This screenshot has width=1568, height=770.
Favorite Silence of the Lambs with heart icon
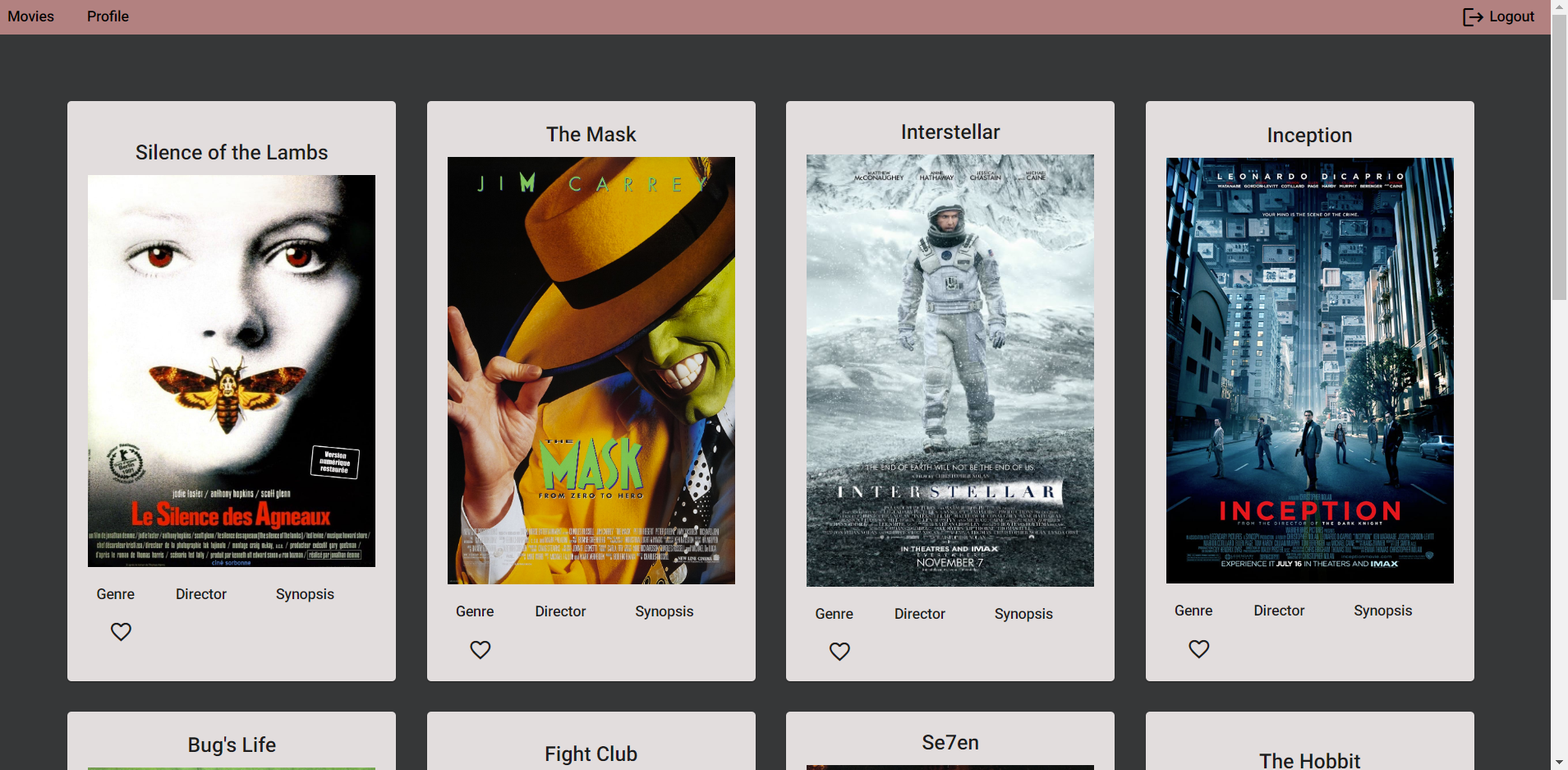[x=121, y=632]
